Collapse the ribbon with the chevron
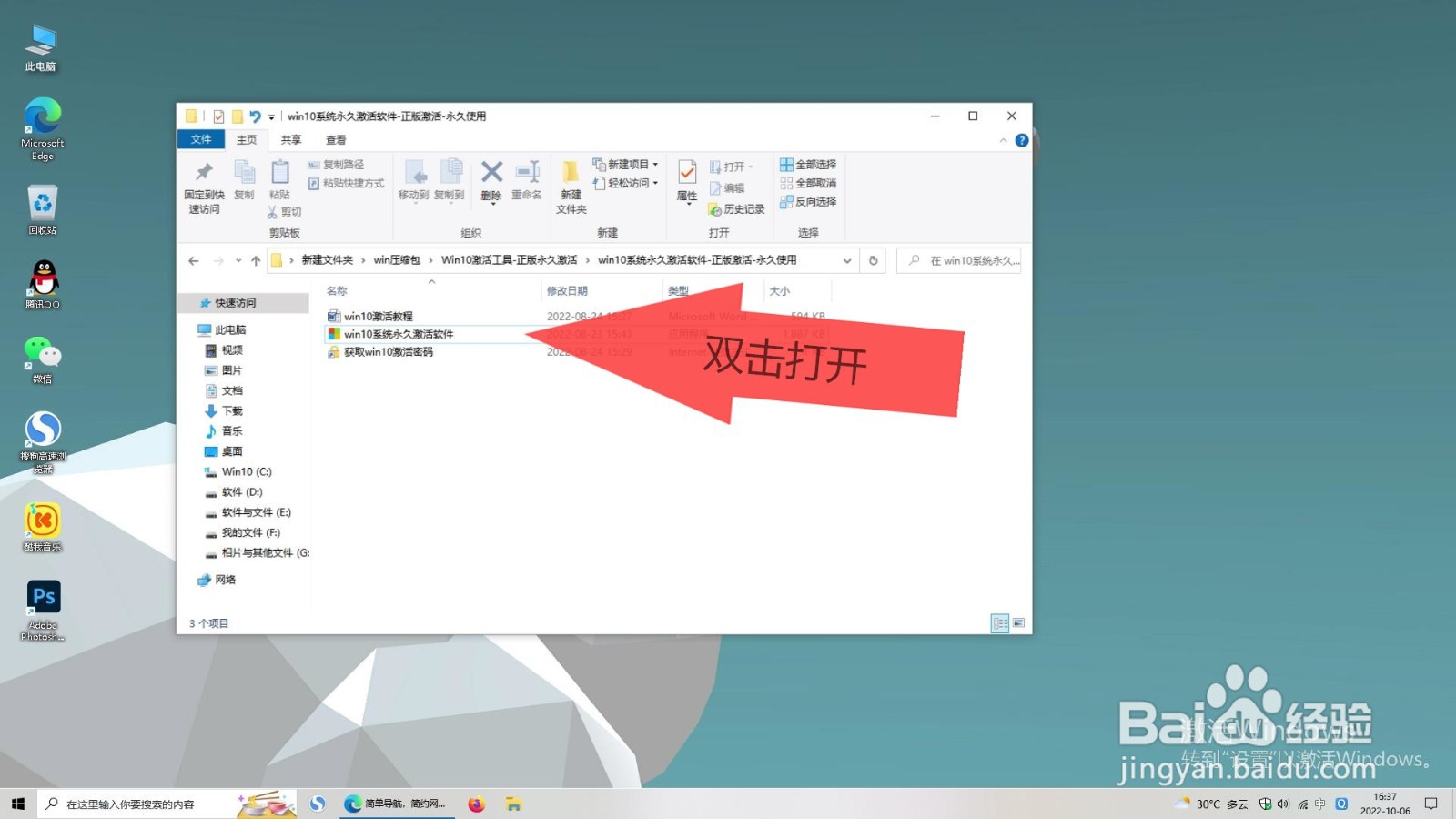Screen dimensions: 1456x819 coord(1003,140)
